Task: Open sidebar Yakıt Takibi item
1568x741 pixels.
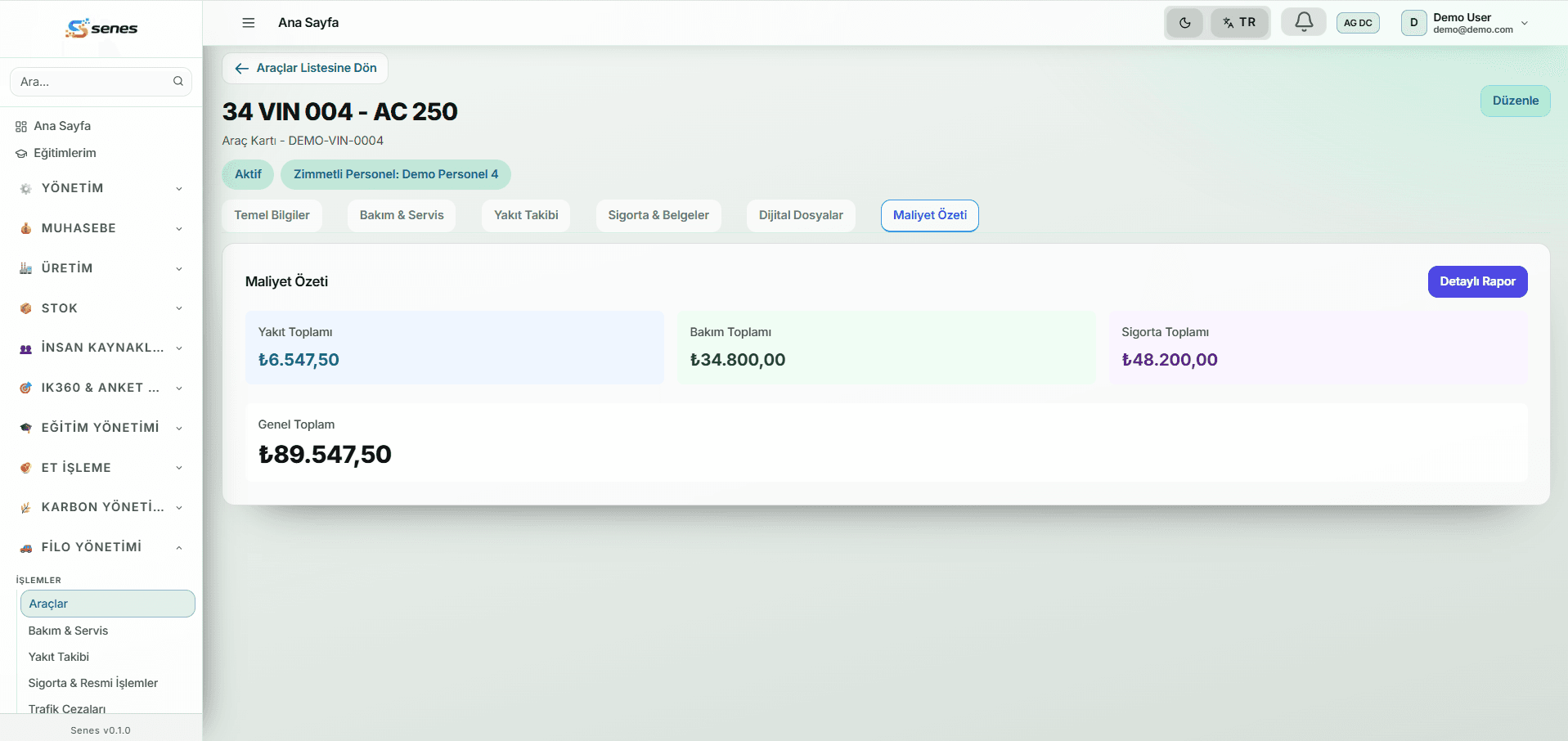Action: [x=59, y=657]
